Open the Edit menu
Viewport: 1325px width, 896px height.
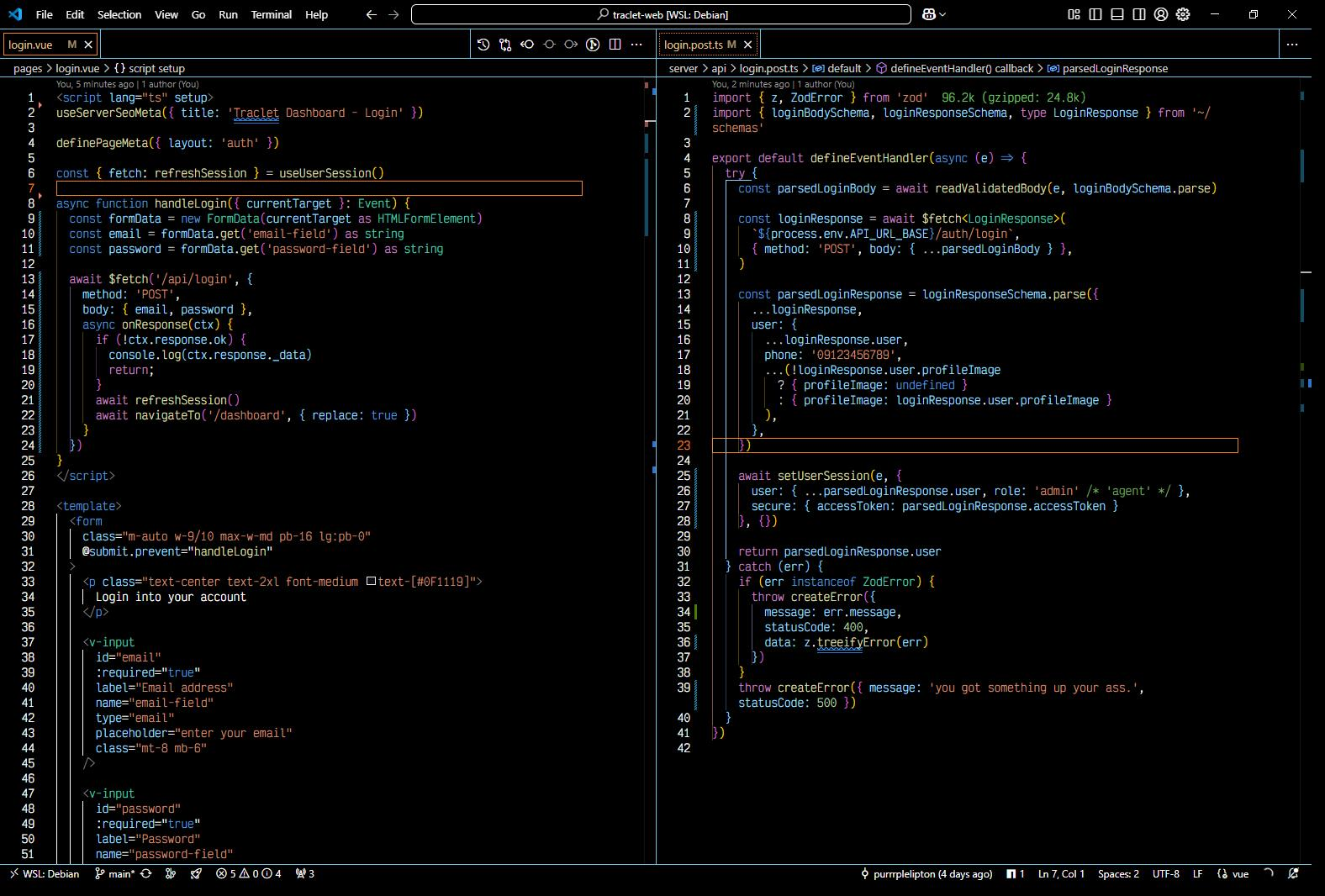click(x=75, y=14)
